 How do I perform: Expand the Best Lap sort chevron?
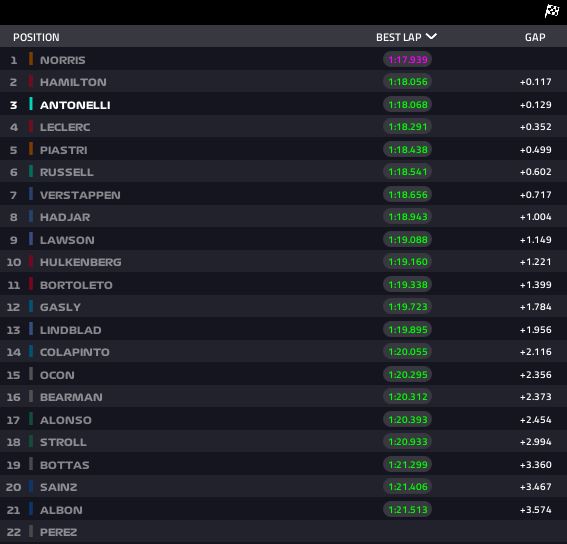431,36
